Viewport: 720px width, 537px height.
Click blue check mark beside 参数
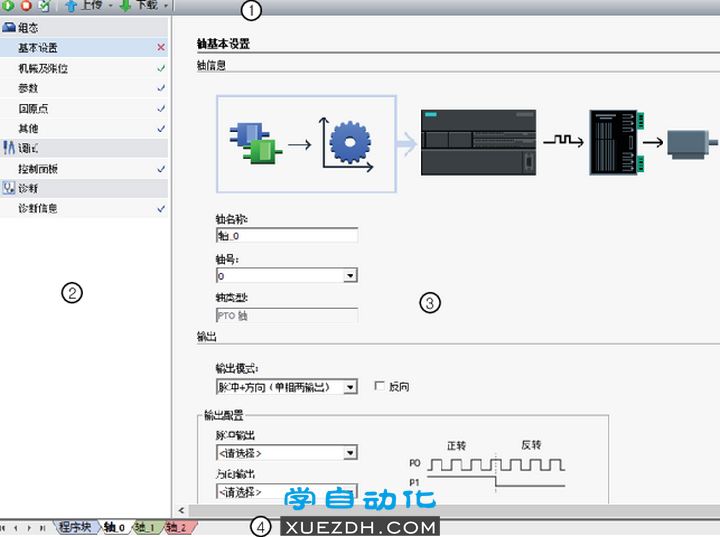161,88
